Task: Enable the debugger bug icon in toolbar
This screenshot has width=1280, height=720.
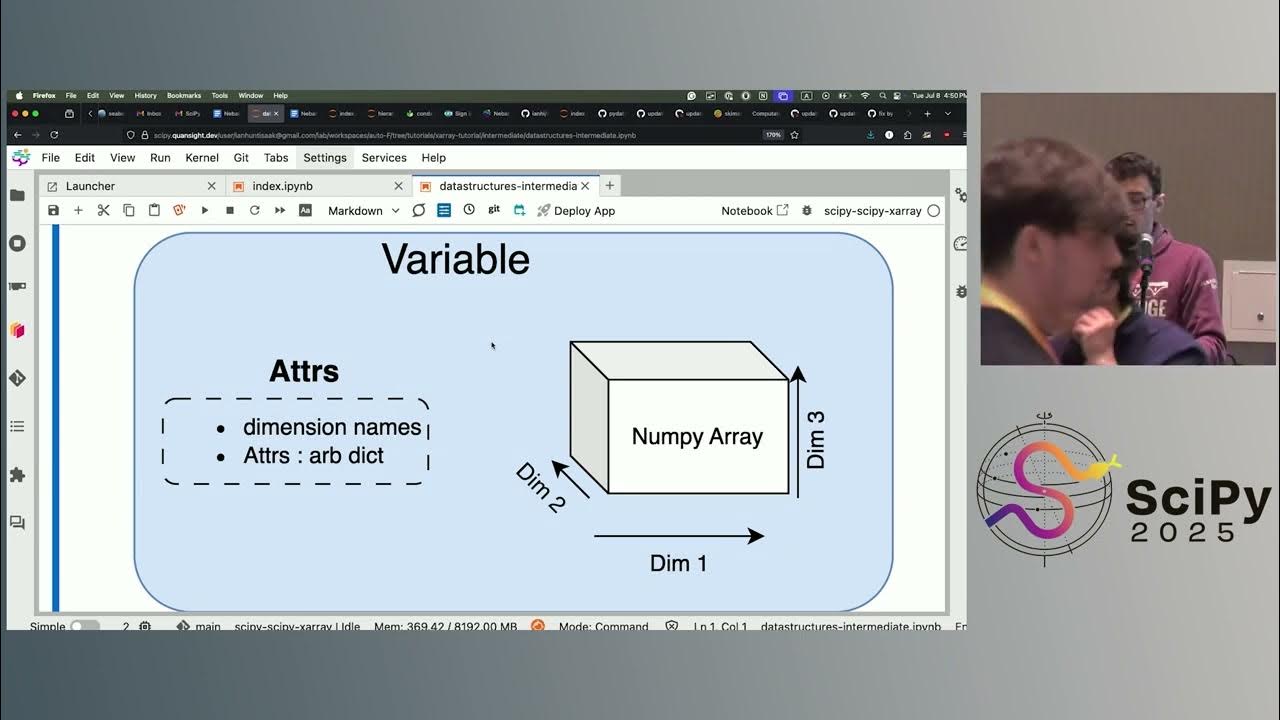Action: coord(807,211)
